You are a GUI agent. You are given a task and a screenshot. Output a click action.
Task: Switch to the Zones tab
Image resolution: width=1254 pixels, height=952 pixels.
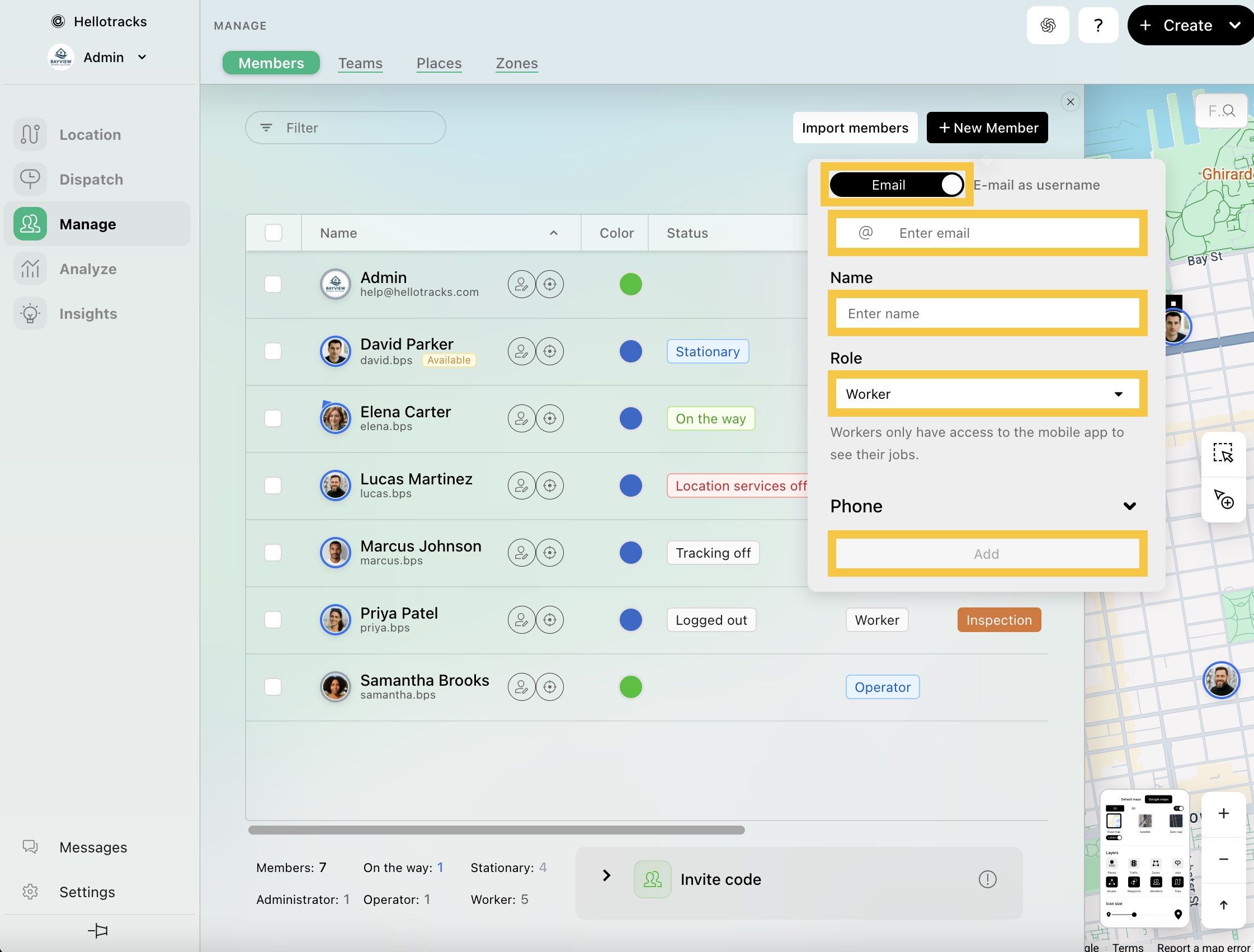point(516,63)
